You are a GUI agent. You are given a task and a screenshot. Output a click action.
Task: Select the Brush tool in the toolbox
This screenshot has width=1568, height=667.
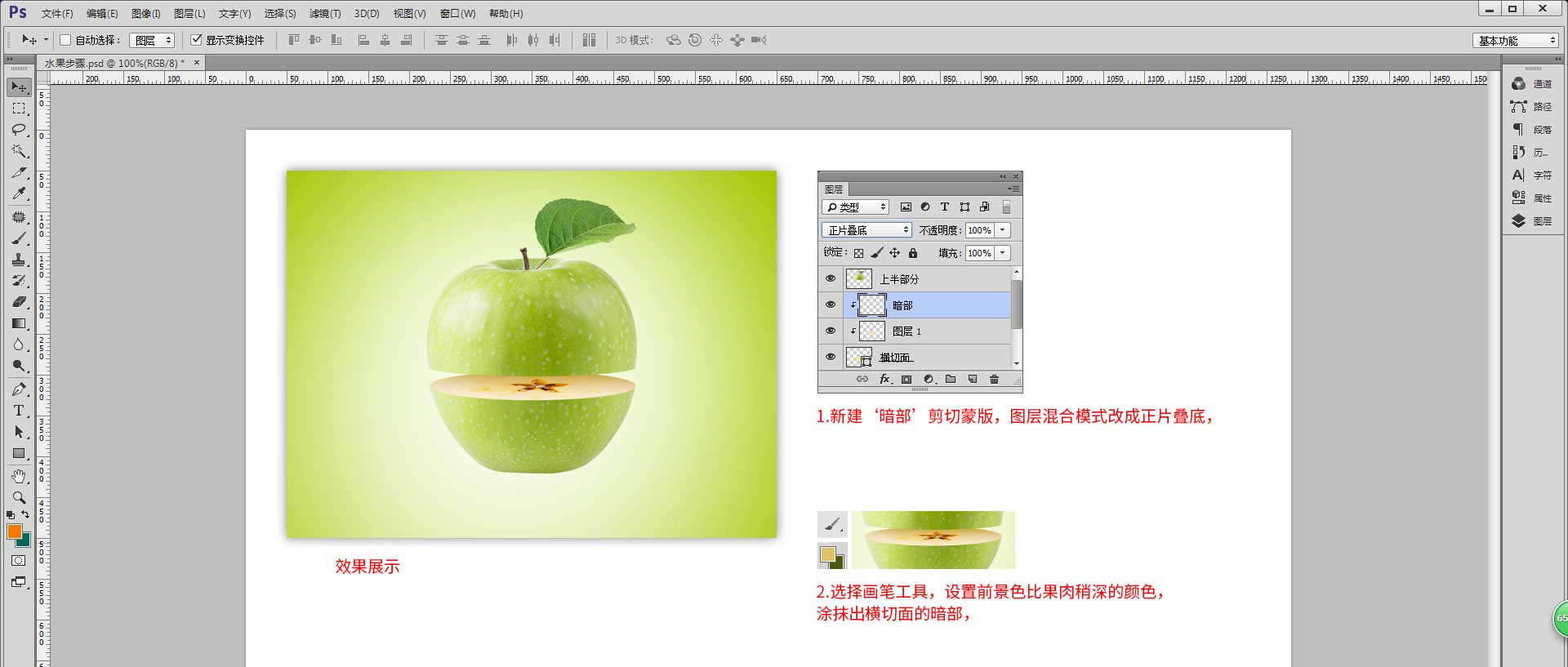19,238
